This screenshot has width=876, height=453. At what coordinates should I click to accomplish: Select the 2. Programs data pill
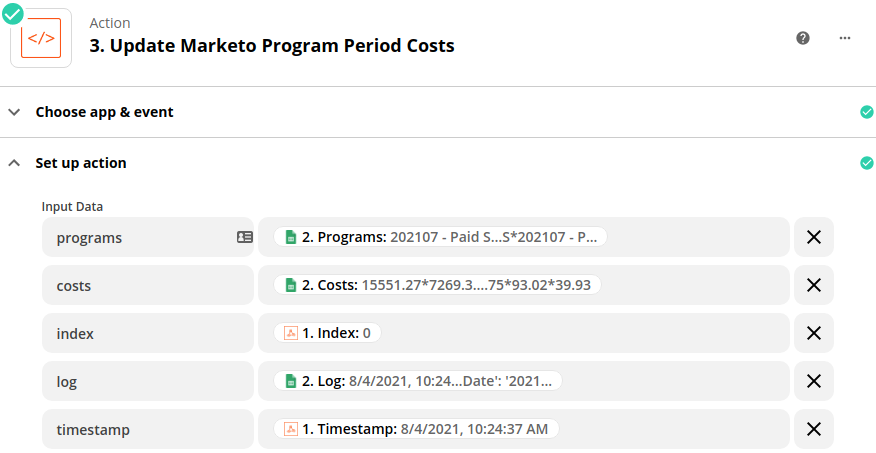(440, 237)
